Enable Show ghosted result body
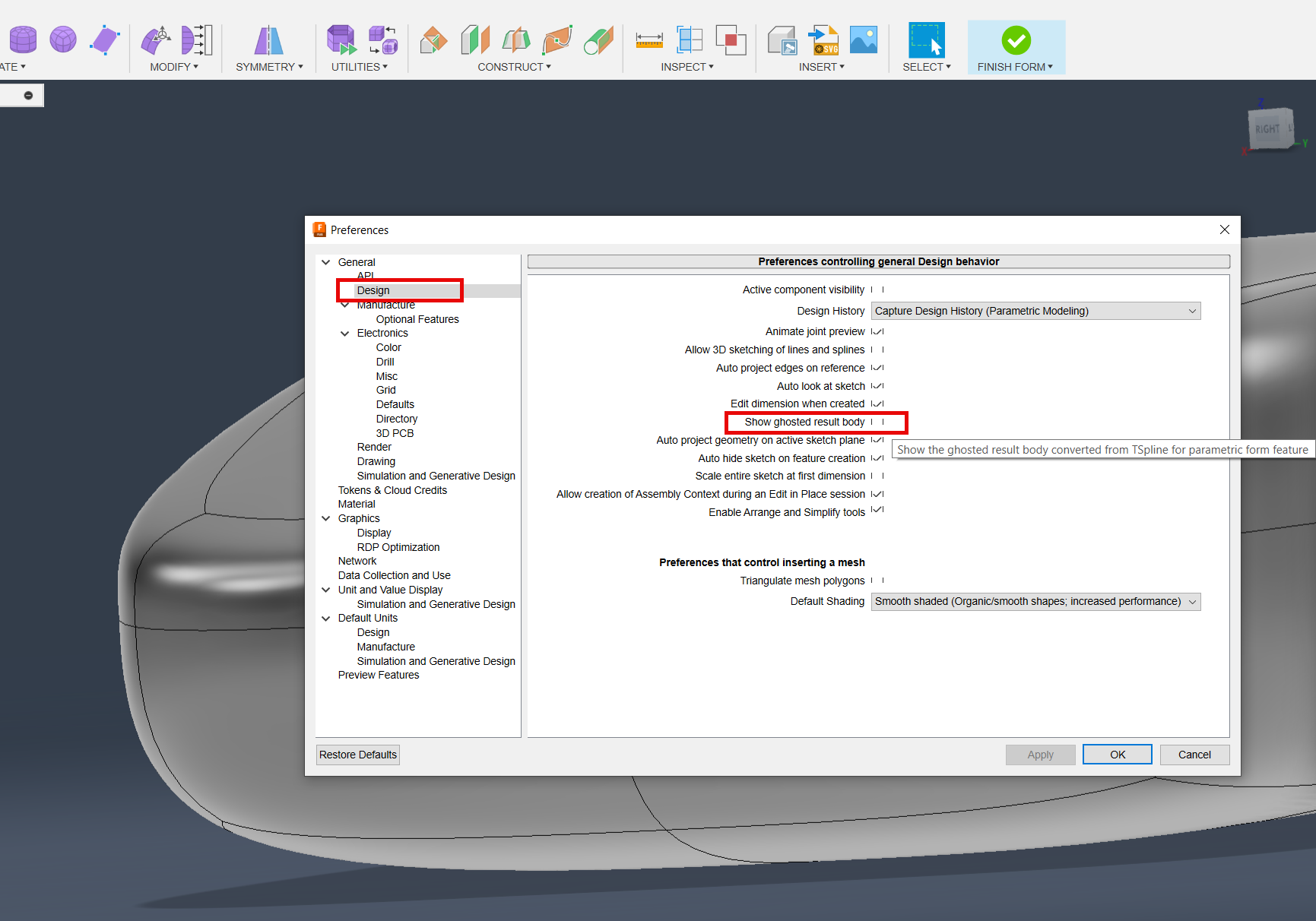 tap(879, 422)
